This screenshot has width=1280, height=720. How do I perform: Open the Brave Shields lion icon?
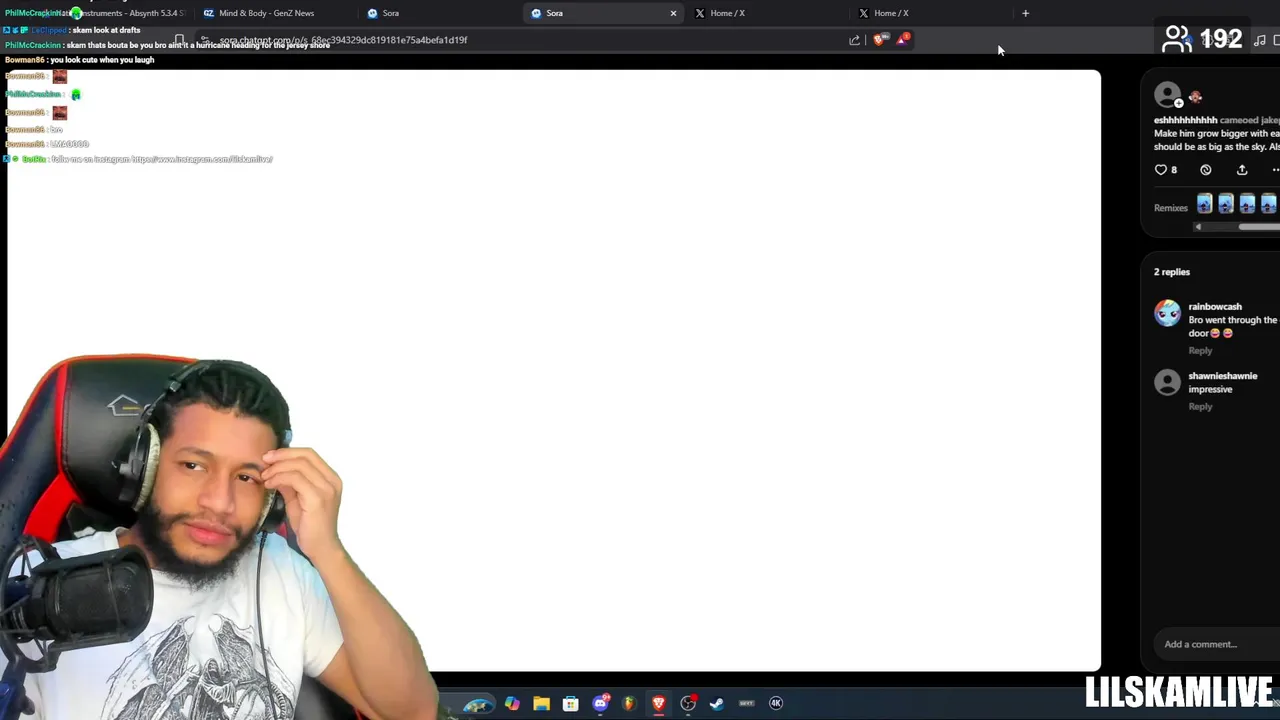tap(879, 40)
